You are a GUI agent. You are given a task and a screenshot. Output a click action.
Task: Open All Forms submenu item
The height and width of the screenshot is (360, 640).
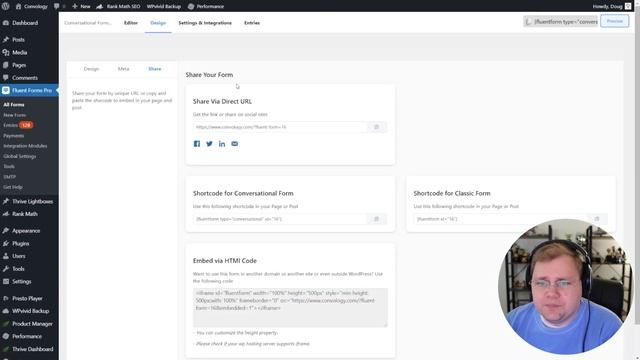click(x=14, y=104)
